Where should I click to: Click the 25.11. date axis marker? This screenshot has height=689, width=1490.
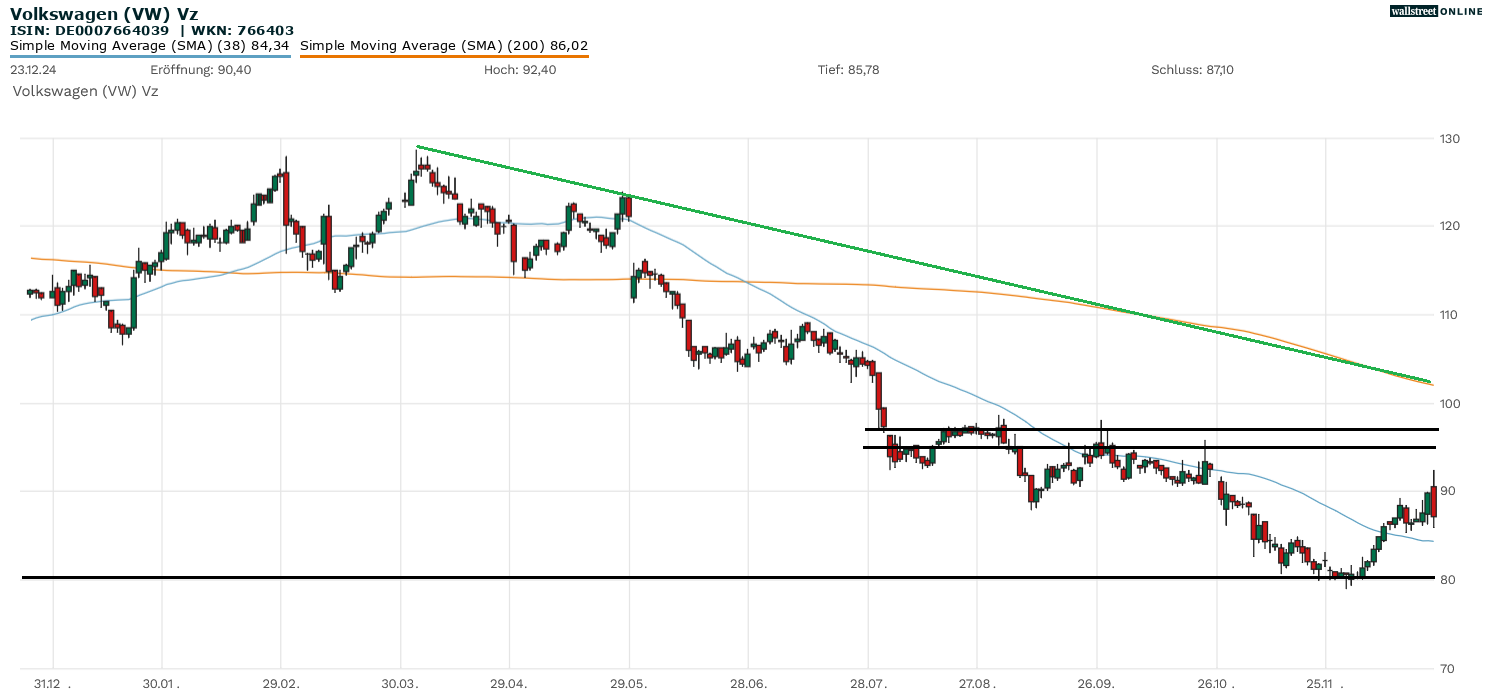click(x=1325, y=685)
